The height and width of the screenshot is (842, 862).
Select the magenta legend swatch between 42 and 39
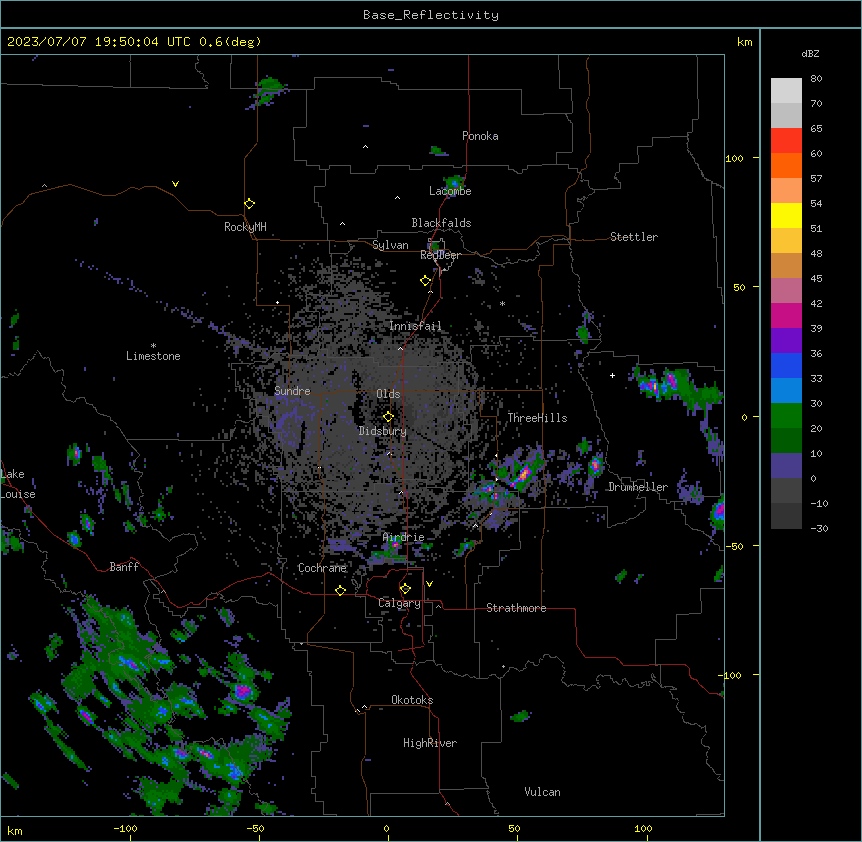786,315
